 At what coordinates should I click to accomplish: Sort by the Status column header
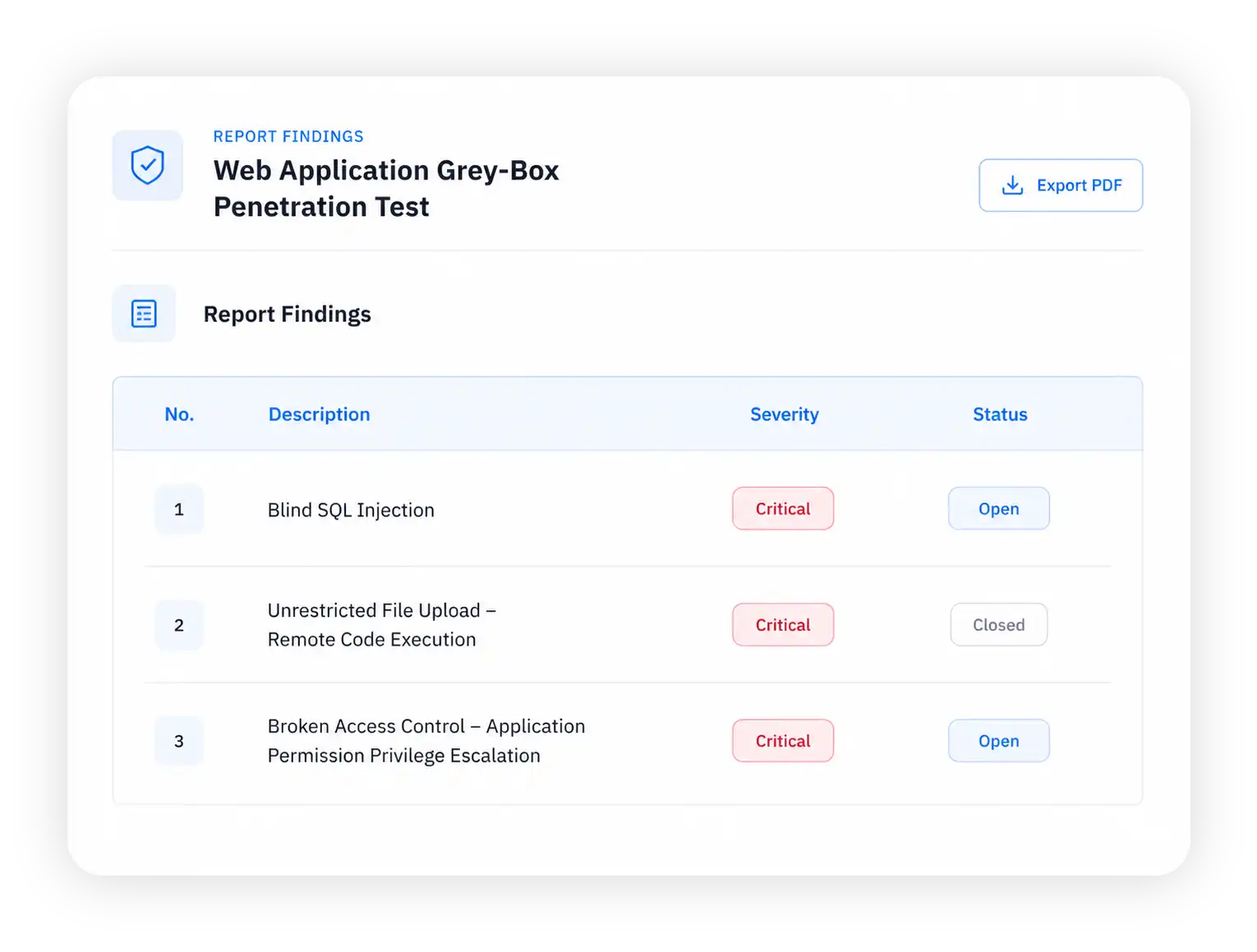(x=1000, y=414)
